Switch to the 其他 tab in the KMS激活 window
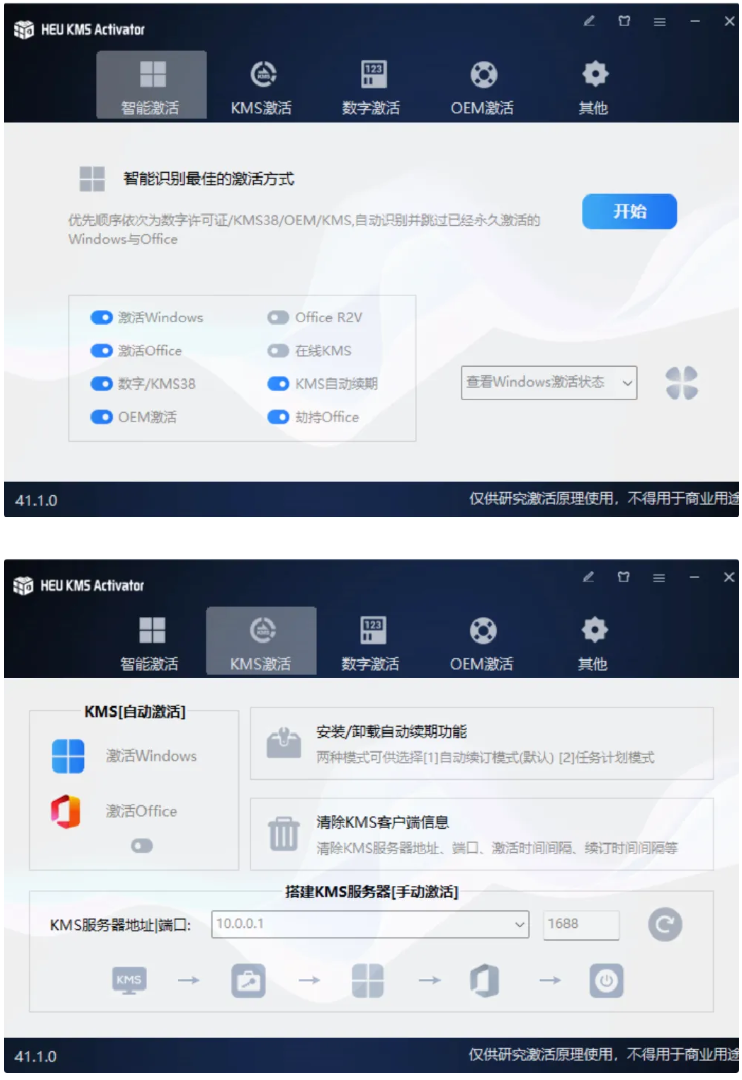 [594, 643]
